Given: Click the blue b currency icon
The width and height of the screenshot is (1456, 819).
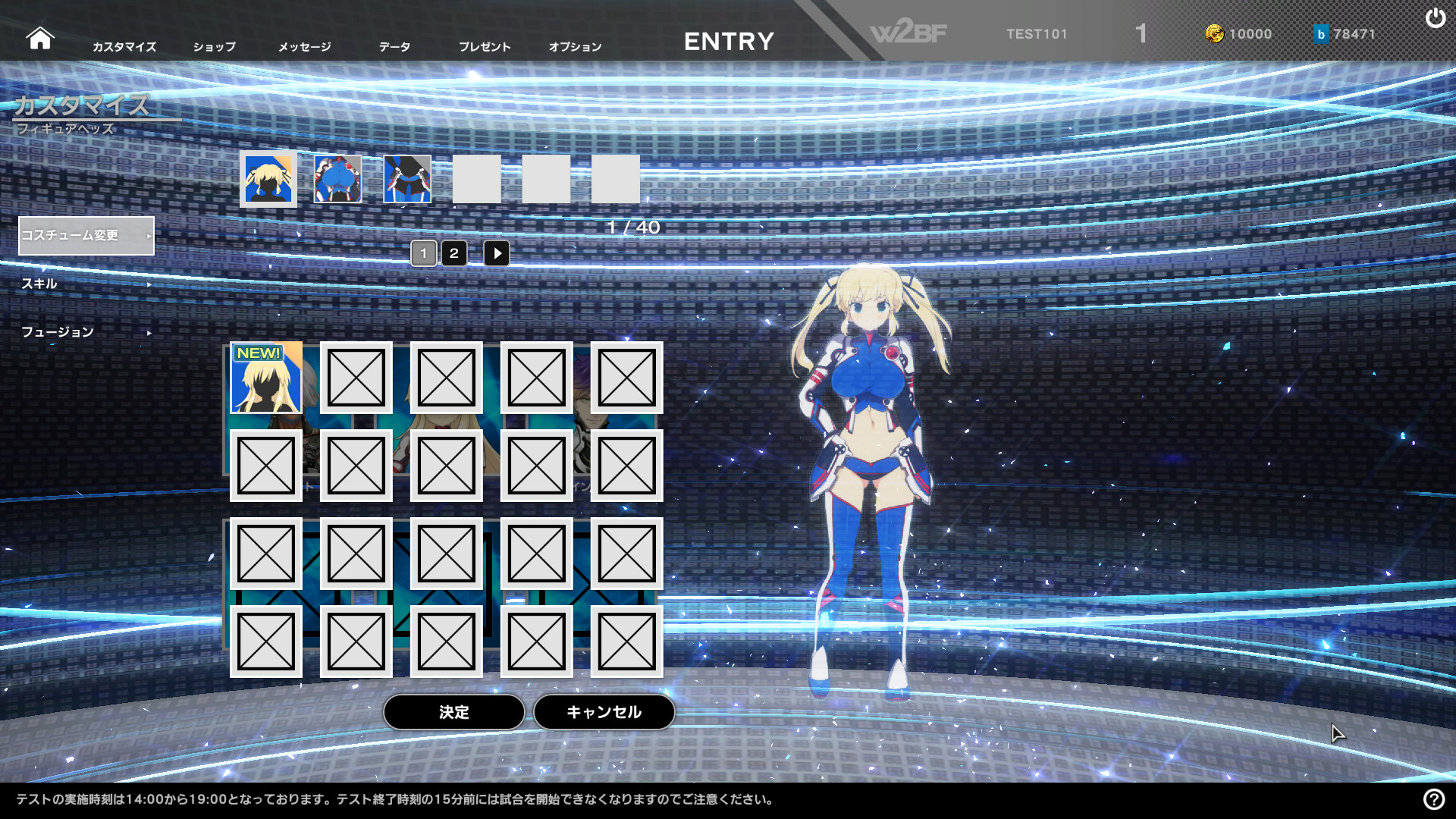Looking at the screenshot, I should click(x=1320, y=33).
